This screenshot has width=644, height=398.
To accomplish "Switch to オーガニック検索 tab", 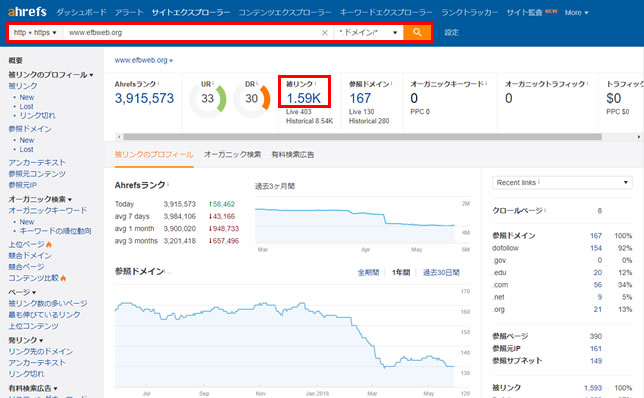I will pos(232,154).
